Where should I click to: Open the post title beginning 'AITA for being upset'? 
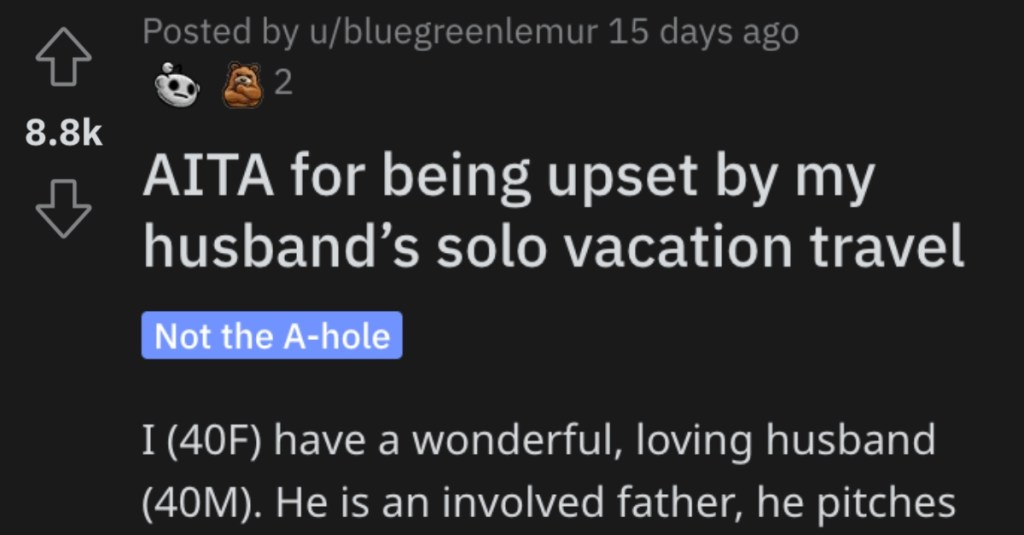pos(553,210)
